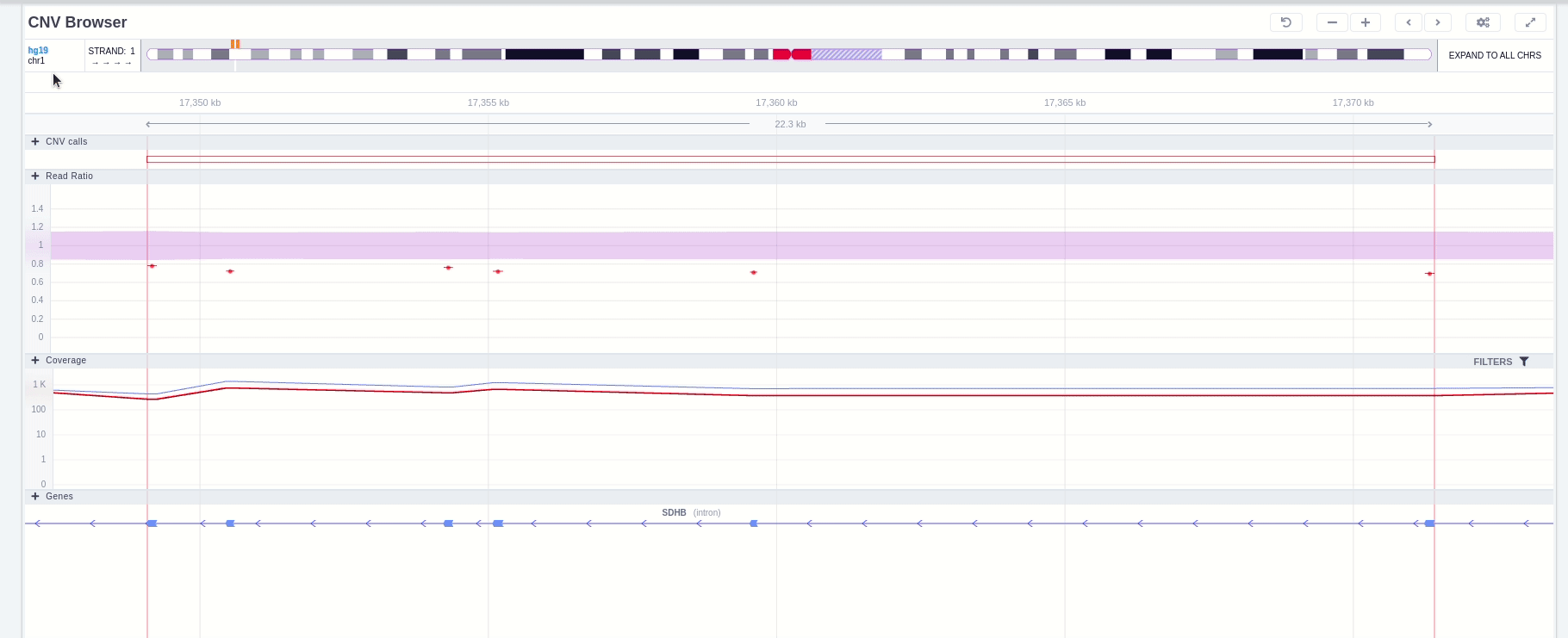
Task: Open browser settings gears icon
Action: point(1483,22)
